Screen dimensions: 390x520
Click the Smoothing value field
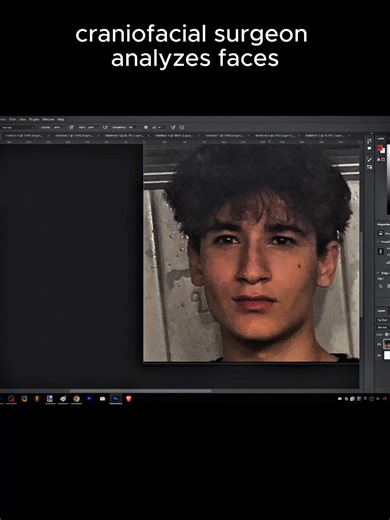[131, 128]
